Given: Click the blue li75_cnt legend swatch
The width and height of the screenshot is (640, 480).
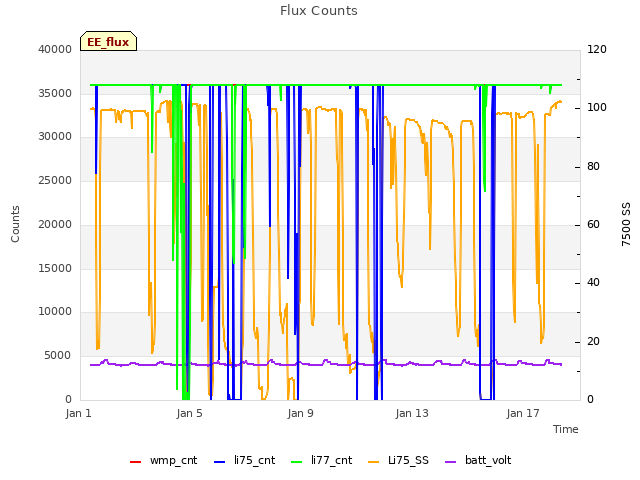Looking at the screenshot, I should click(220, 462).
